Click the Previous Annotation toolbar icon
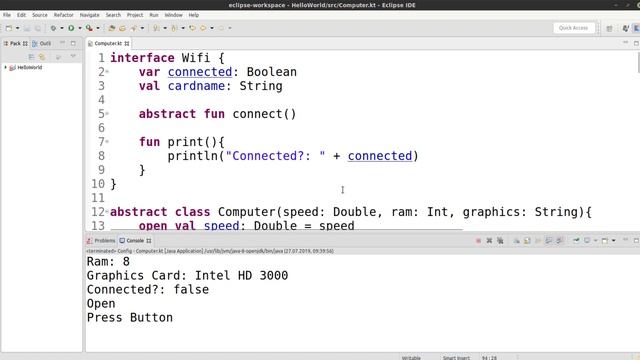The width and height of the screenshot is (640, 360). point(174,28)
